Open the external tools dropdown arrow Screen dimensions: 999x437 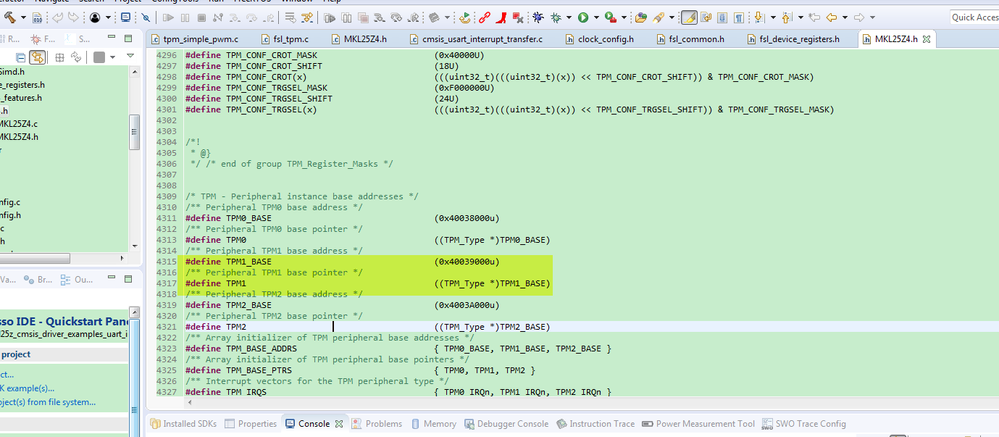624,17
